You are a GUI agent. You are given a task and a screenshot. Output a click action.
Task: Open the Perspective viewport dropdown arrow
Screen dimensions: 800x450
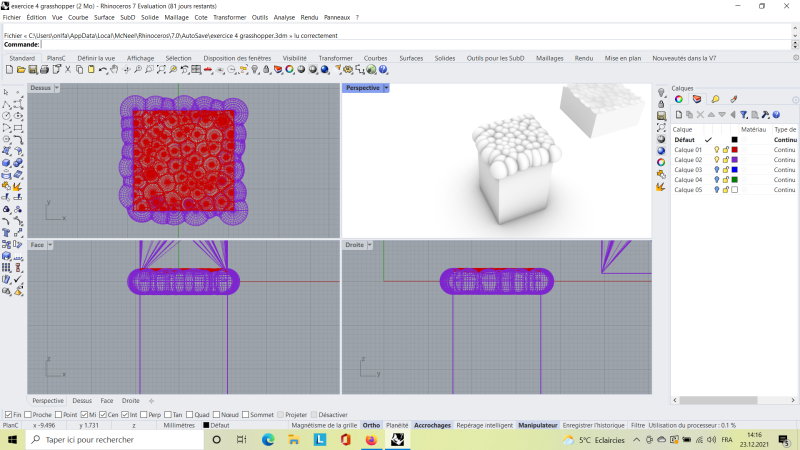(386, 88)
